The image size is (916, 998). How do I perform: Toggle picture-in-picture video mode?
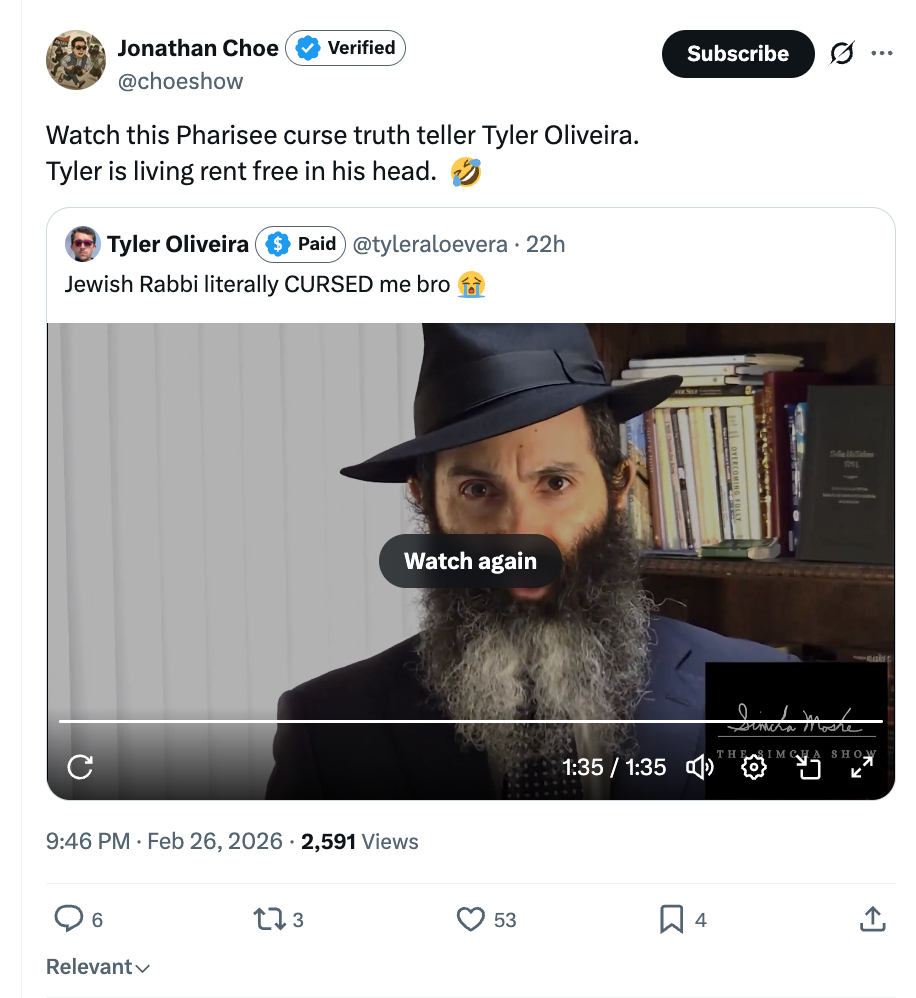point(807,767)
